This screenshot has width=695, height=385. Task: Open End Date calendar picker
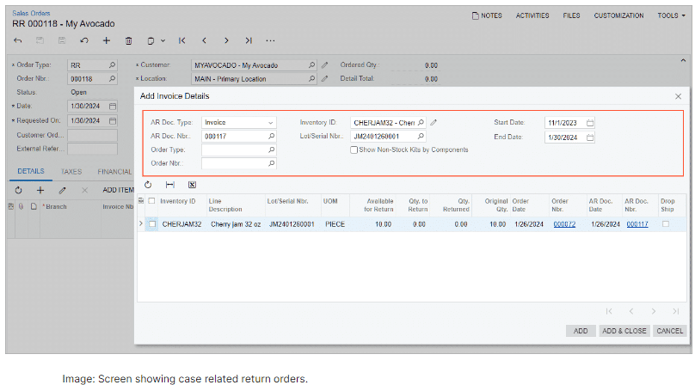(590, 137)
